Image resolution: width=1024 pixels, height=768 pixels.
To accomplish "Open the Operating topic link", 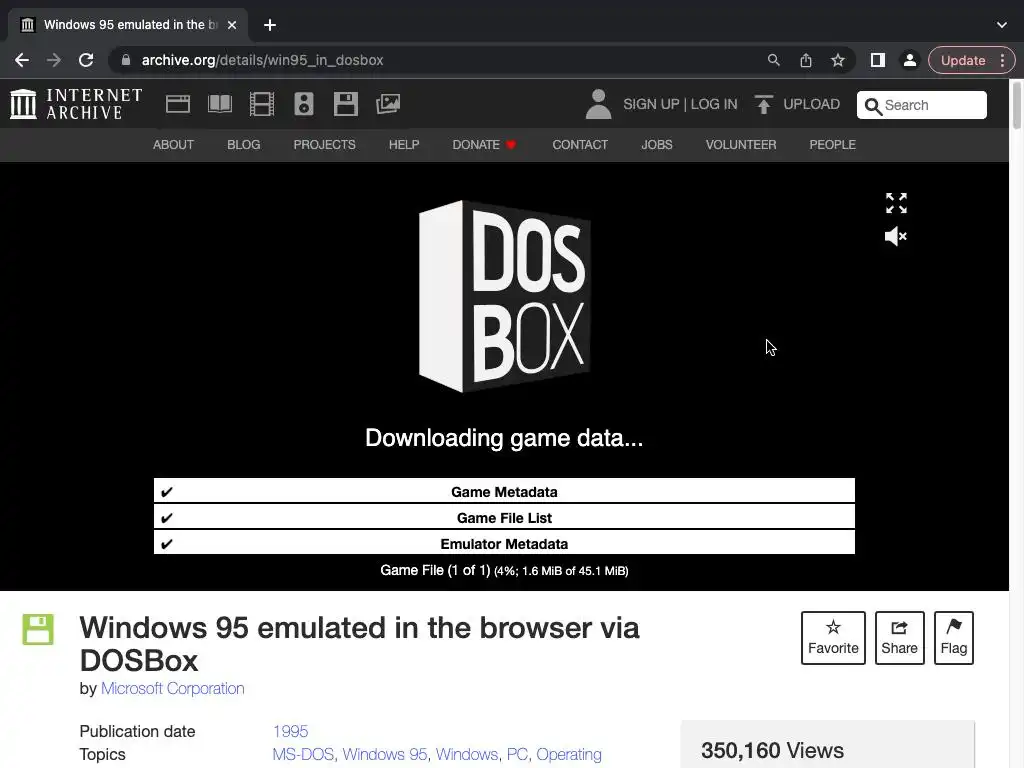I will pyautogui.click(x=569, y=754).
